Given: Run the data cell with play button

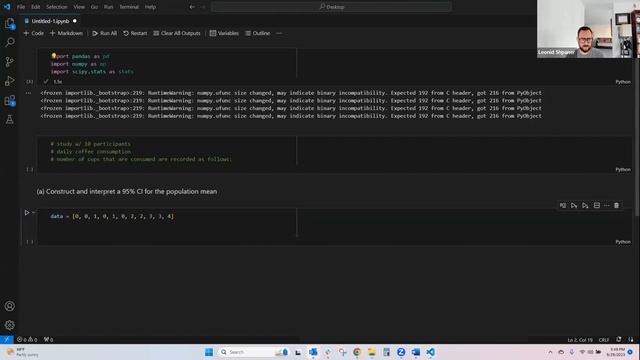Looking at the screenshot, I should (27, 213).
